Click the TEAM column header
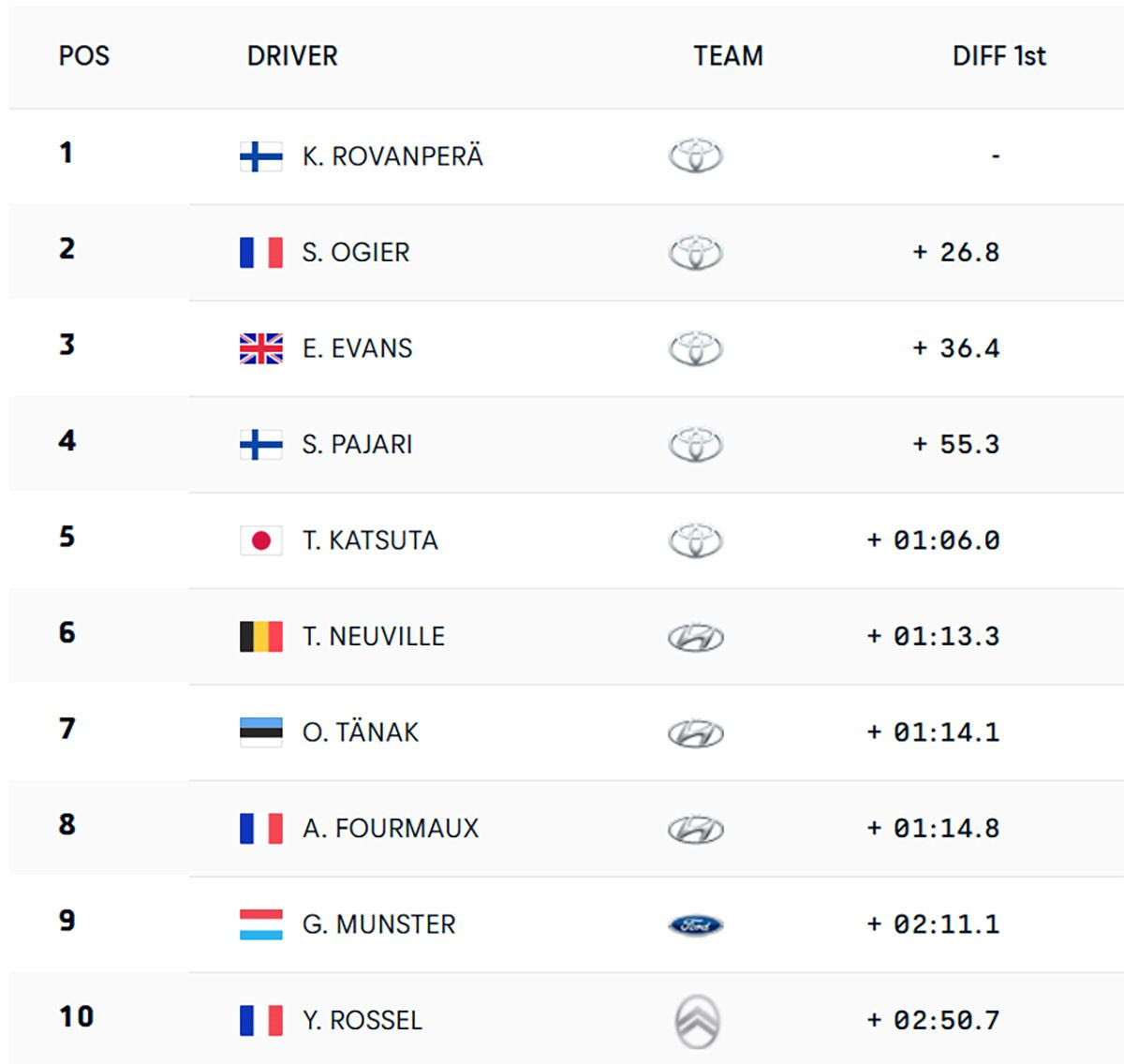The width and height of the screenshot is (1124, 1064). point(728,56)
